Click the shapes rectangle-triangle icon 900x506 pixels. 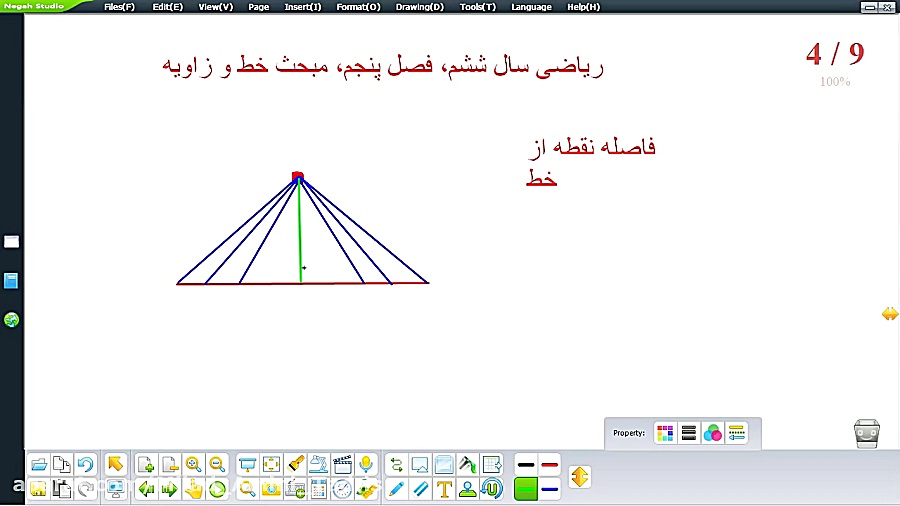(x=420, y=464)
